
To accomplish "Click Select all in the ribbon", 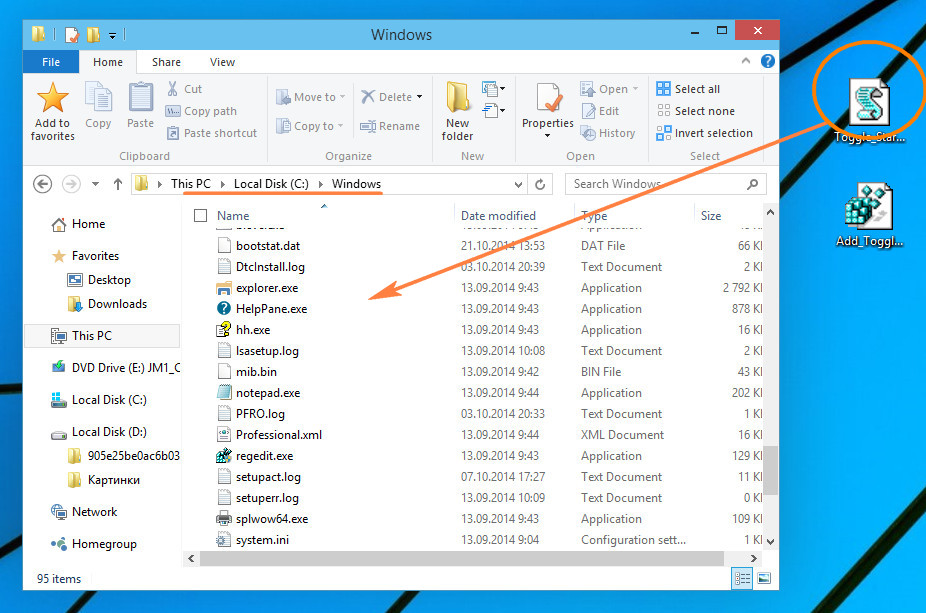I will [688, 89].
